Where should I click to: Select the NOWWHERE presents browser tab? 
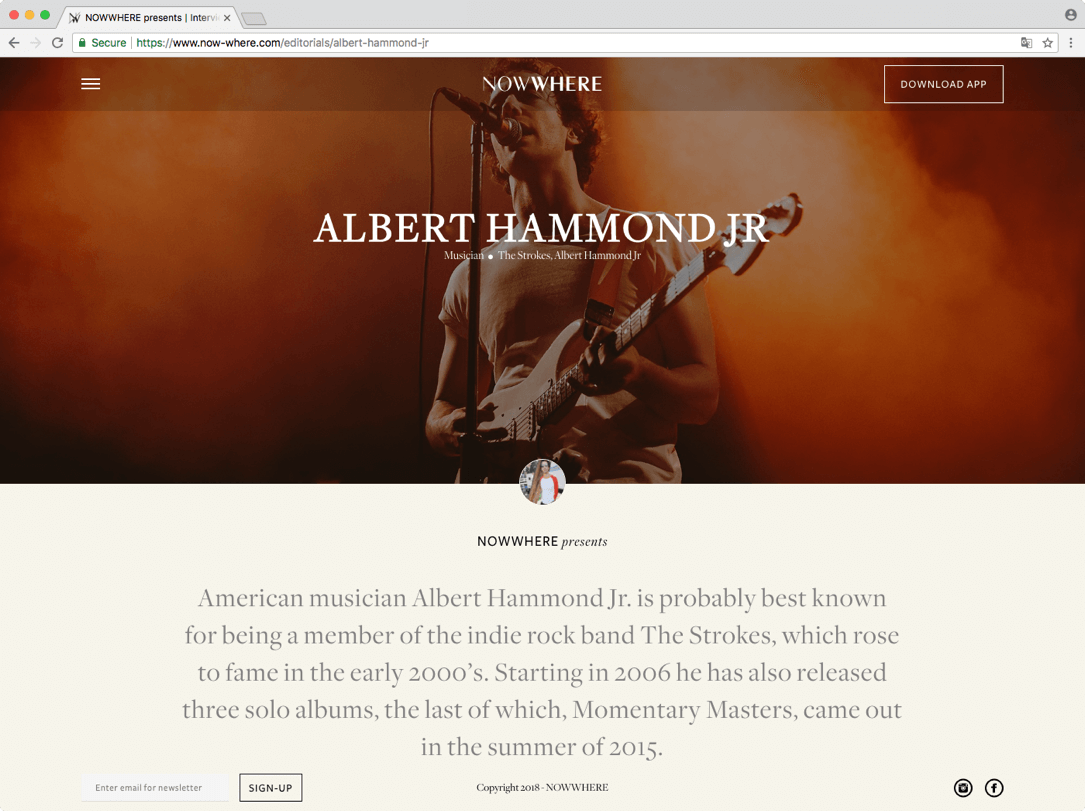click(x=148, y=17)
